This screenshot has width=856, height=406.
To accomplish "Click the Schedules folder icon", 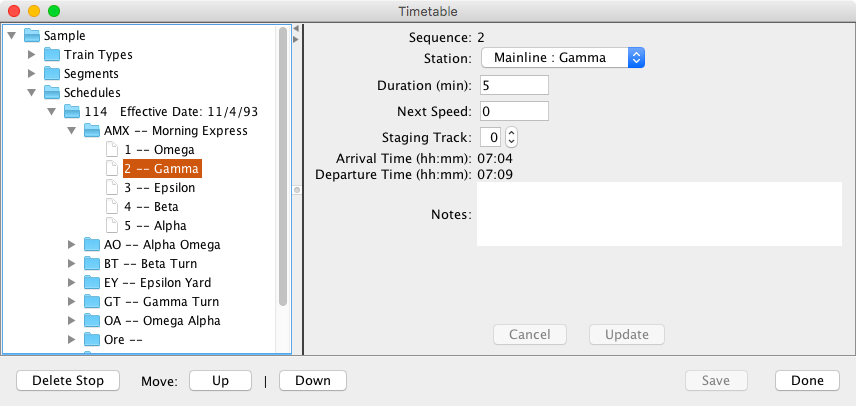I will 51,93.
